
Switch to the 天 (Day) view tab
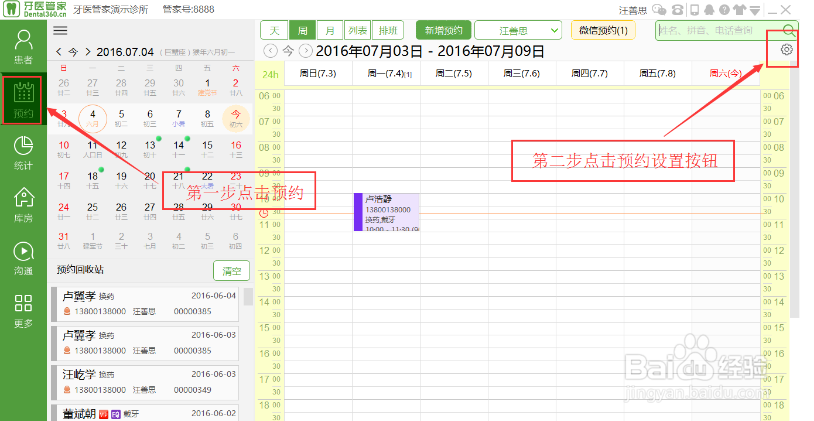pyautogui.click(x=274, y=31)
